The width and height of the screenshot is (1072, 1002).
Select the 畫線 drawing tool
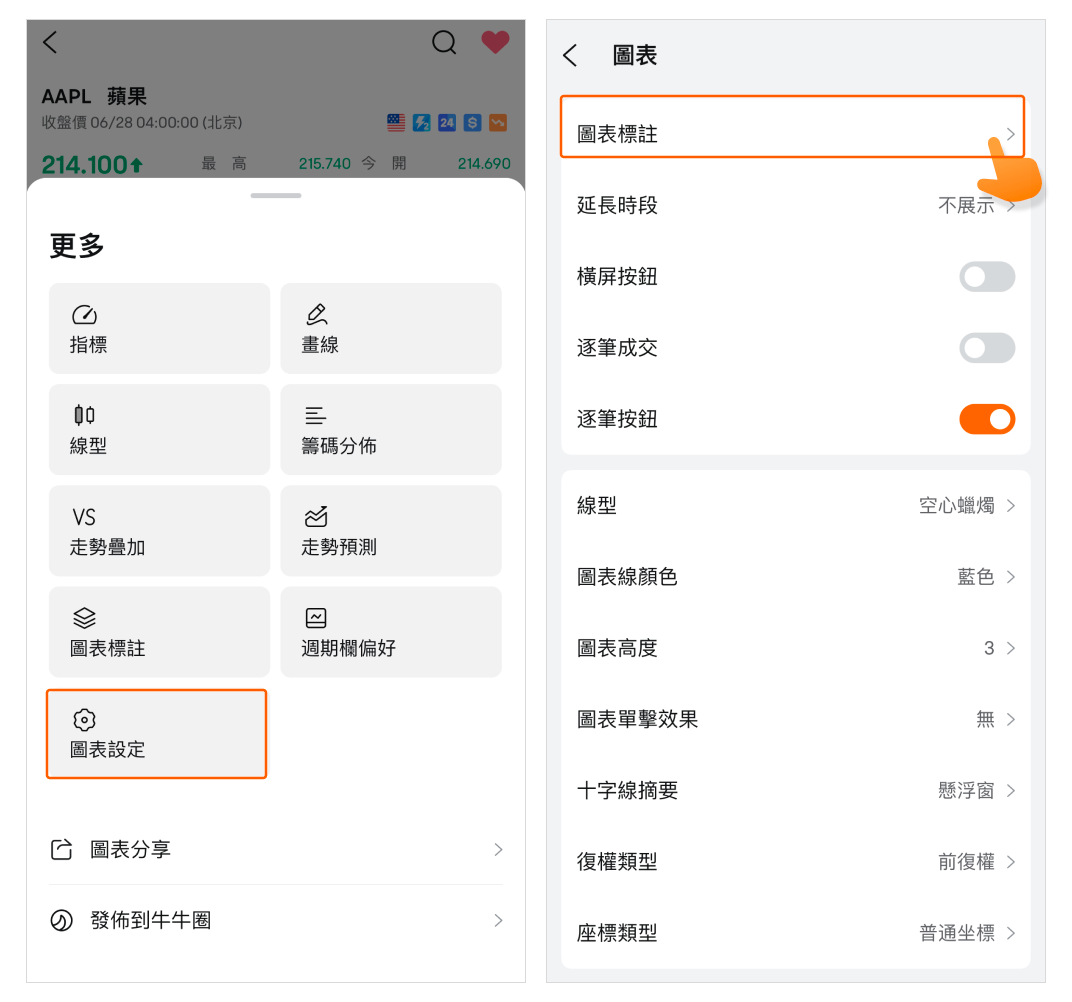(x=390, y=328)
